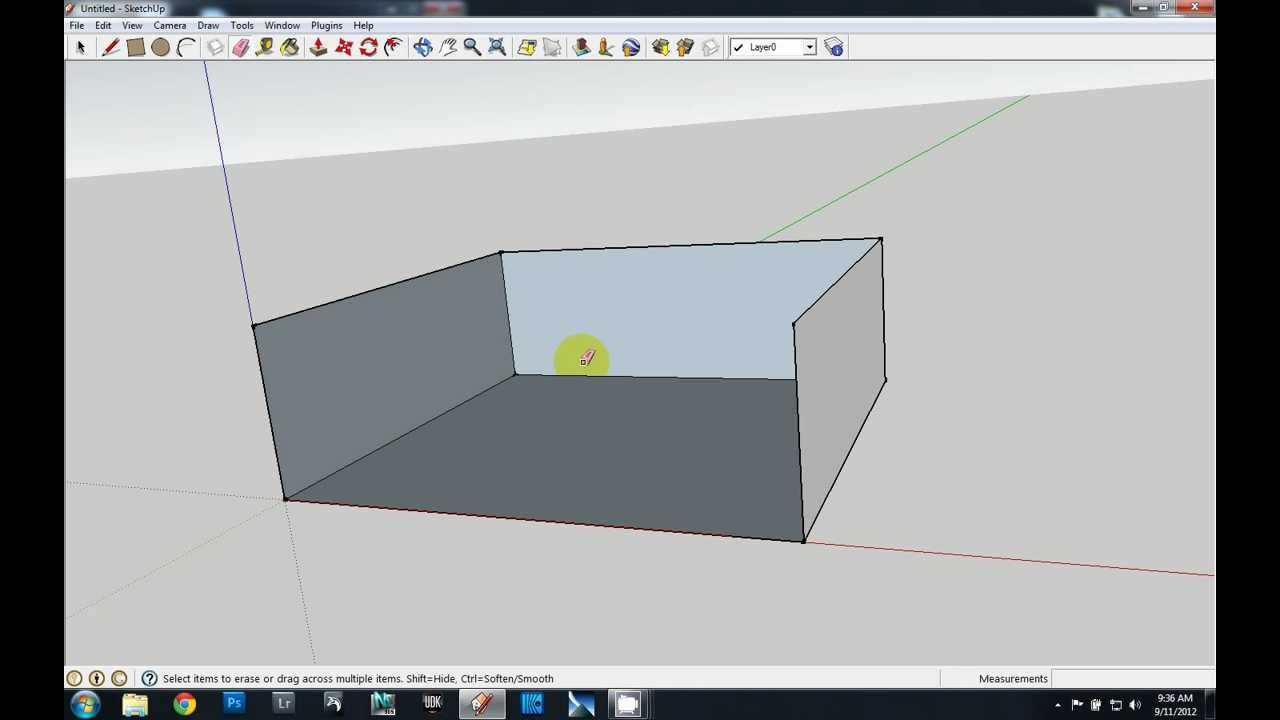Open the Window menu
1280x720 pixels.
[x=282, y=25]
